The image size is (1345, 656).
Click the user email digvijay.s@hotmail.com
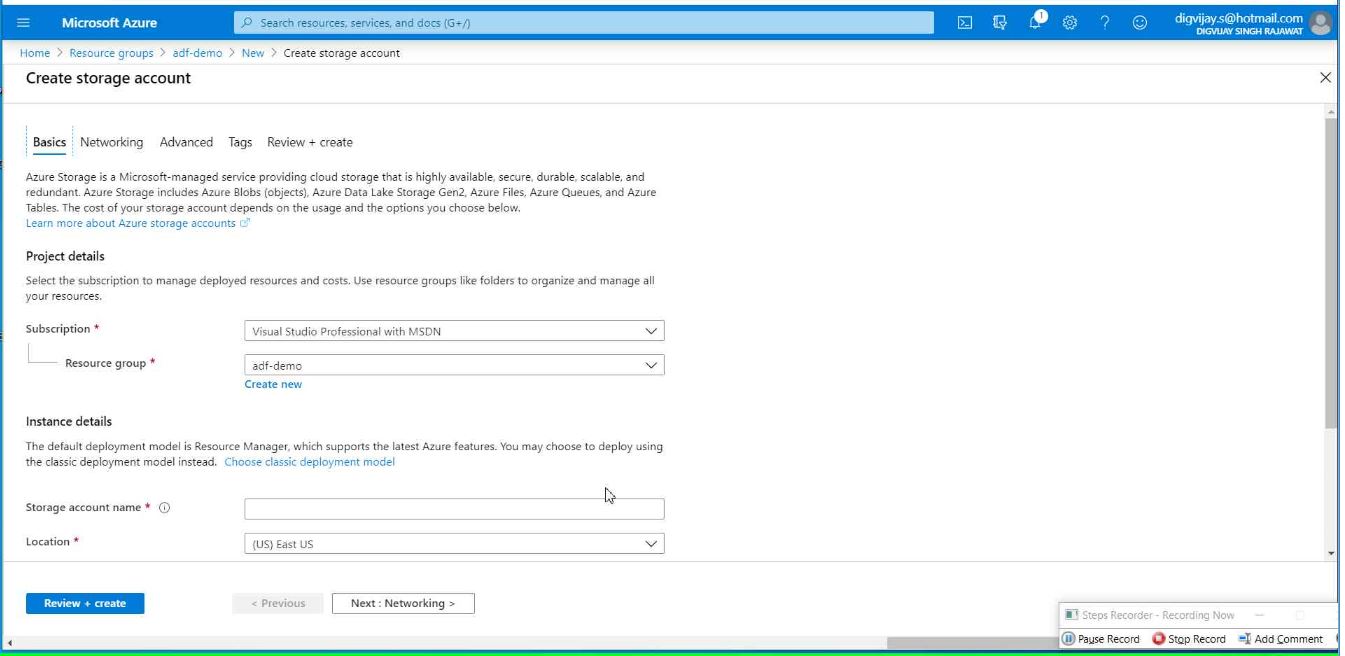1239,17
